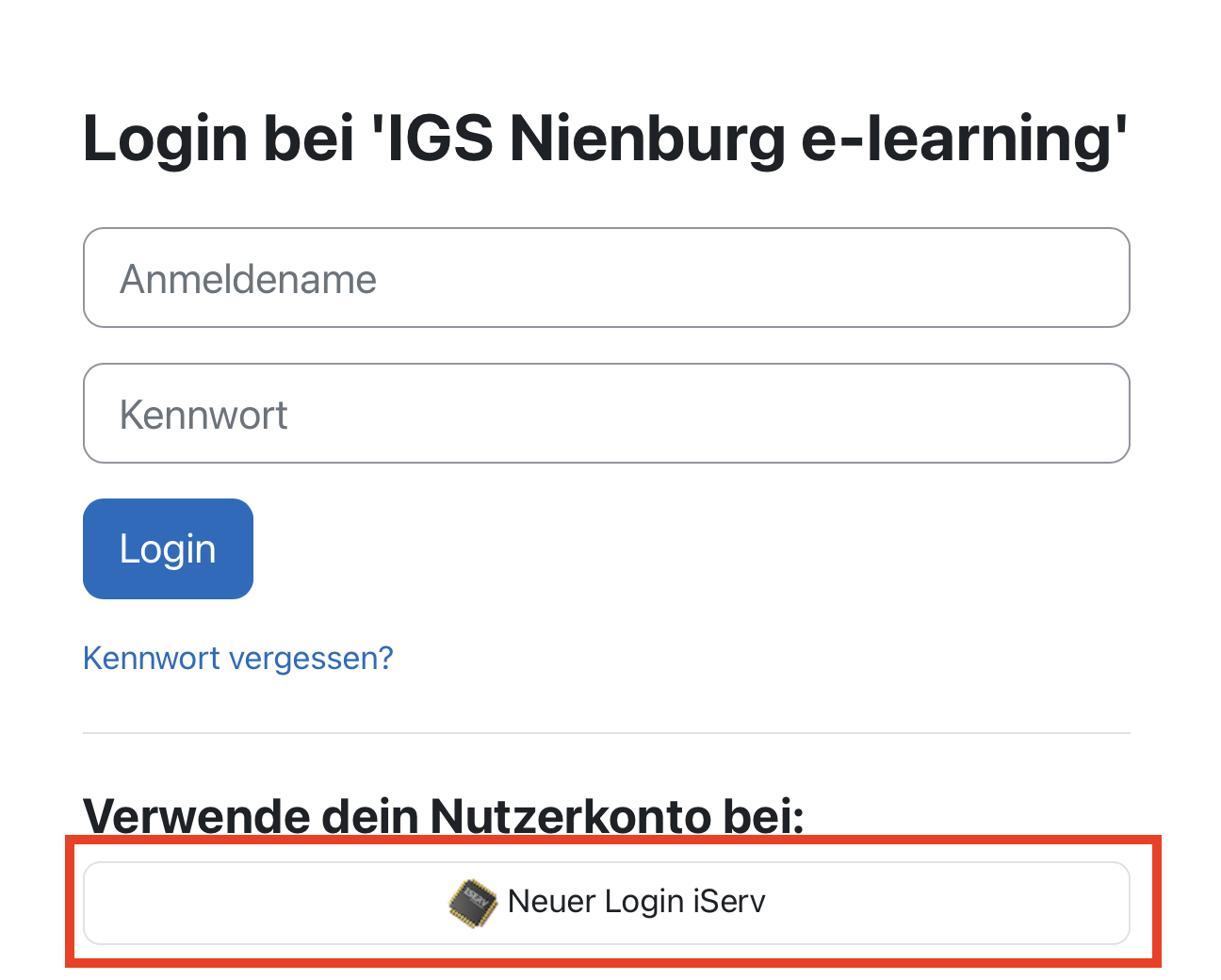Click the microchip logo beside 'Neuer Login iServ'
The width and height of the screenshot is (1221, 980).
(x=472, y=903)
